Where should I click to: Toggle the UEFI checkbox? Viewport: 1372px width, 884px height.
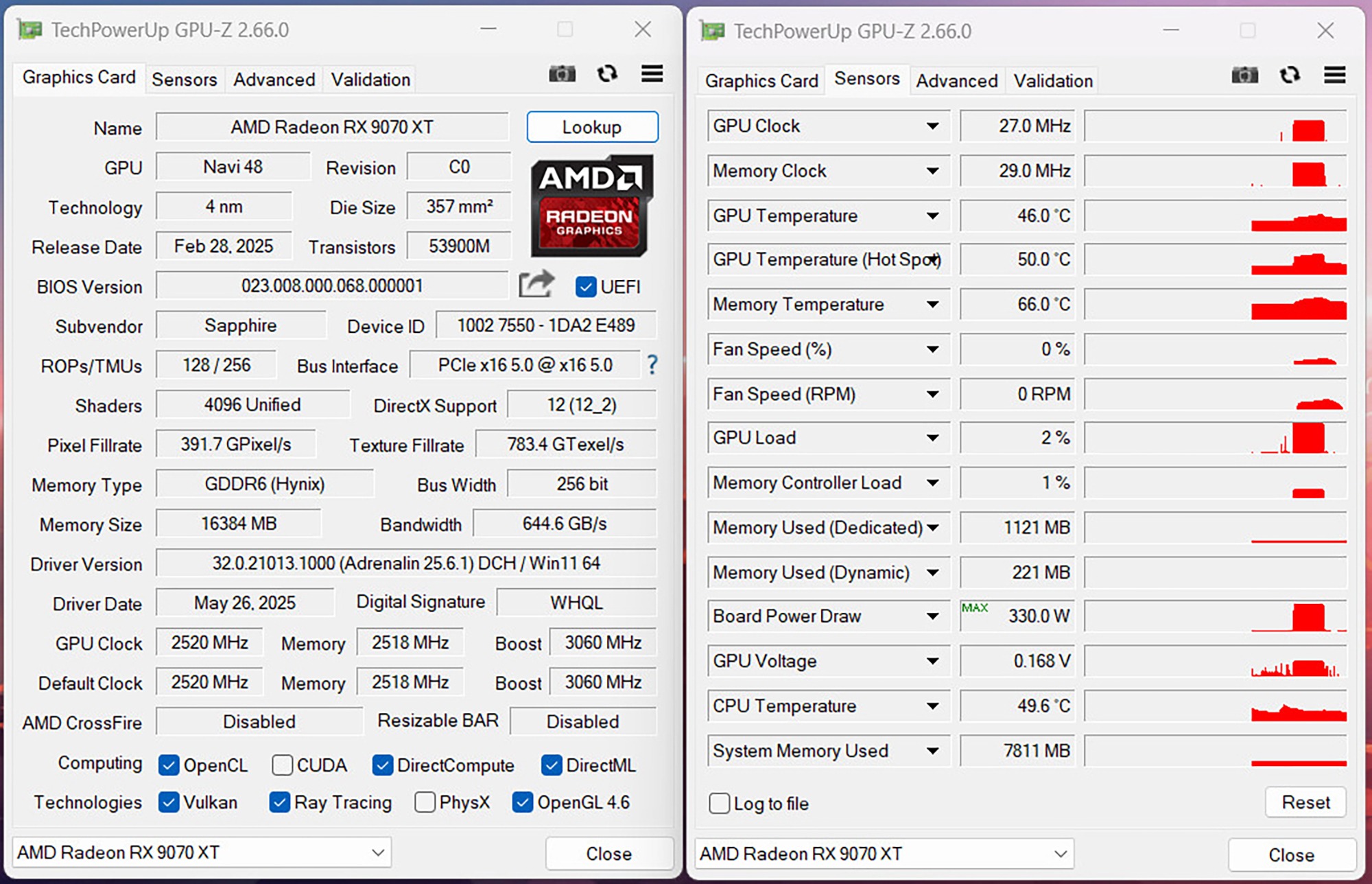585,287
